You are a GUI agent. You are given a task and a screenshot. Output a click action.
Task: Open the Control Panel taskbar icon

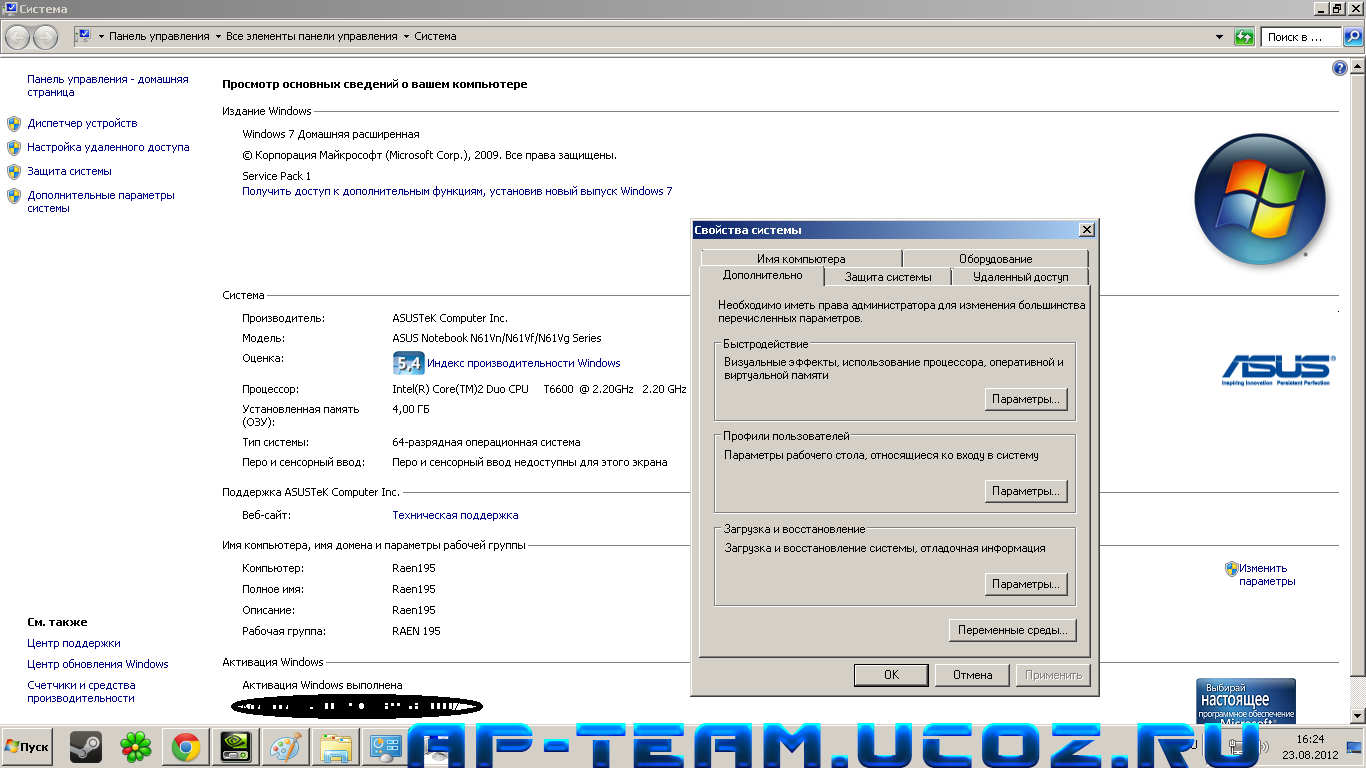click(x=385, y=747)
